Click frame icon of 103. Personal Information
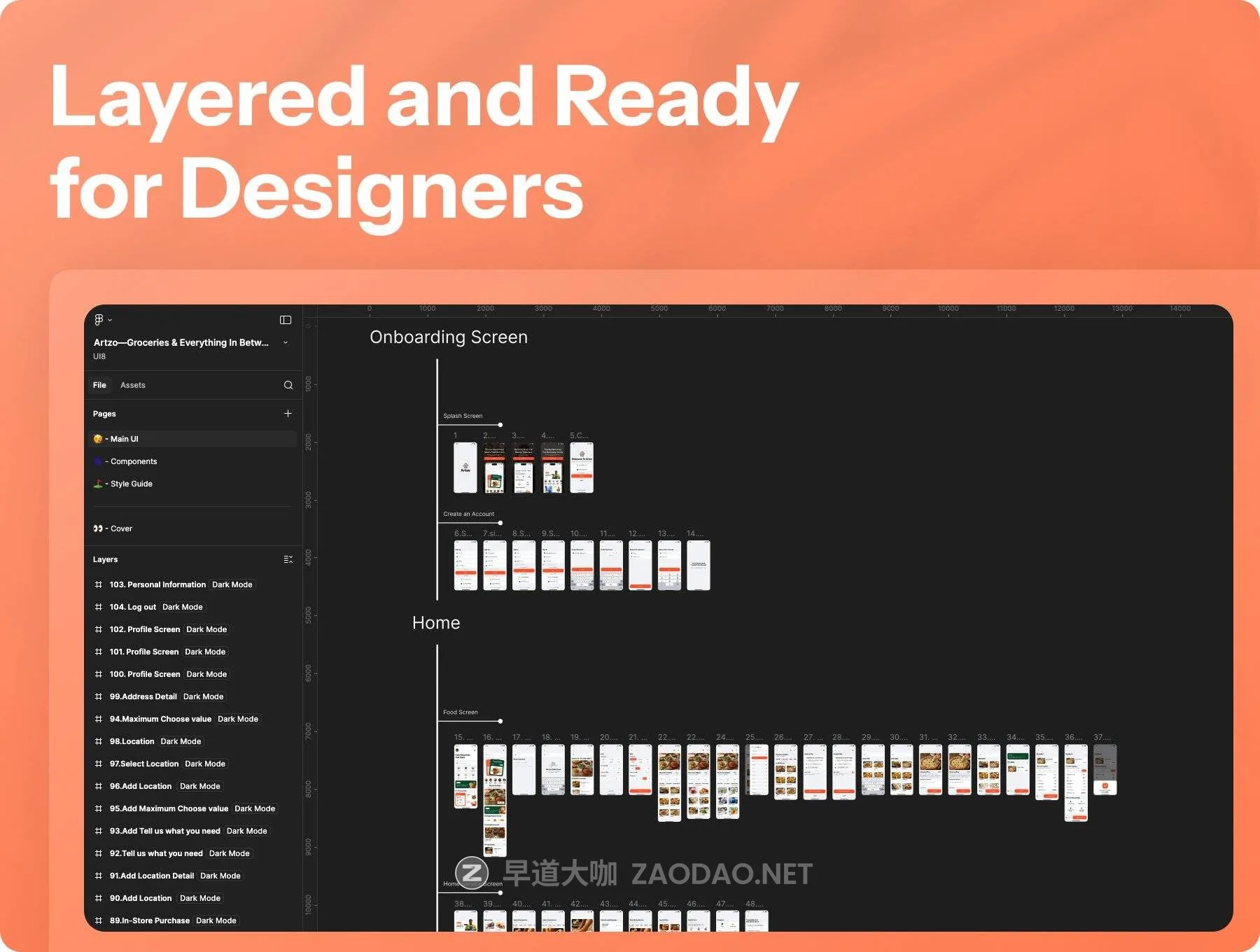1260x952 pixels. 99,584
